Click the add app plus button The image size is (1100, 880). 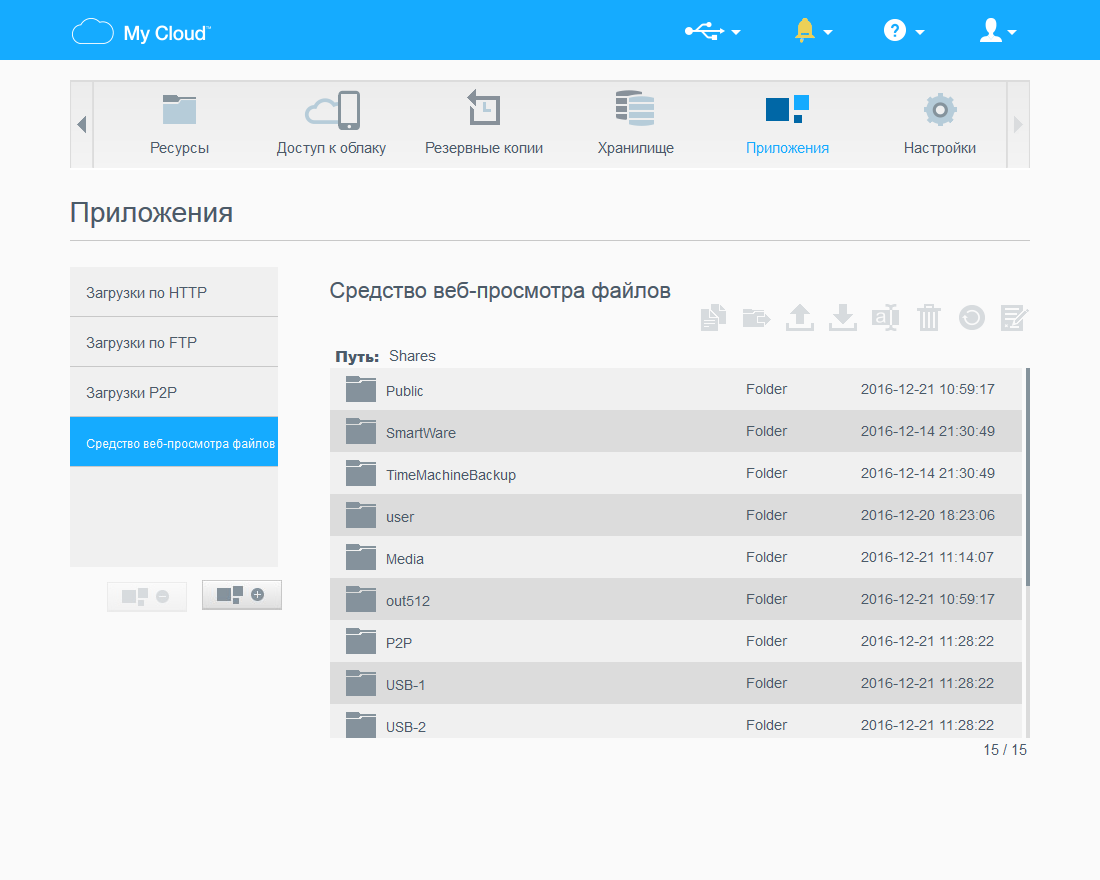pos(241,594)
